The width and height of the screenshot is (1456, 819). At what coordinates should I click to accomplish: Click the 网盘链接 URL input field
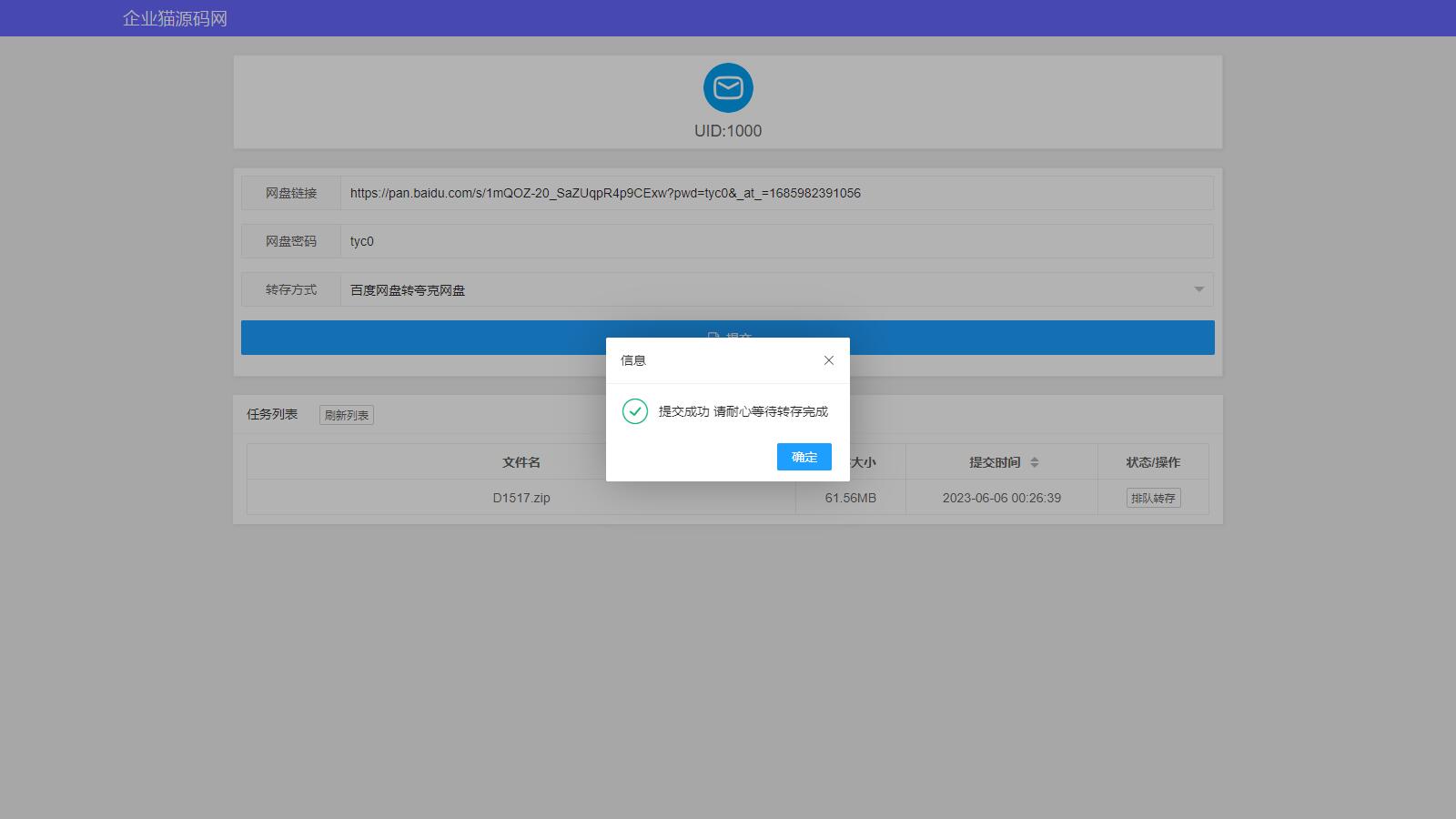775,193
